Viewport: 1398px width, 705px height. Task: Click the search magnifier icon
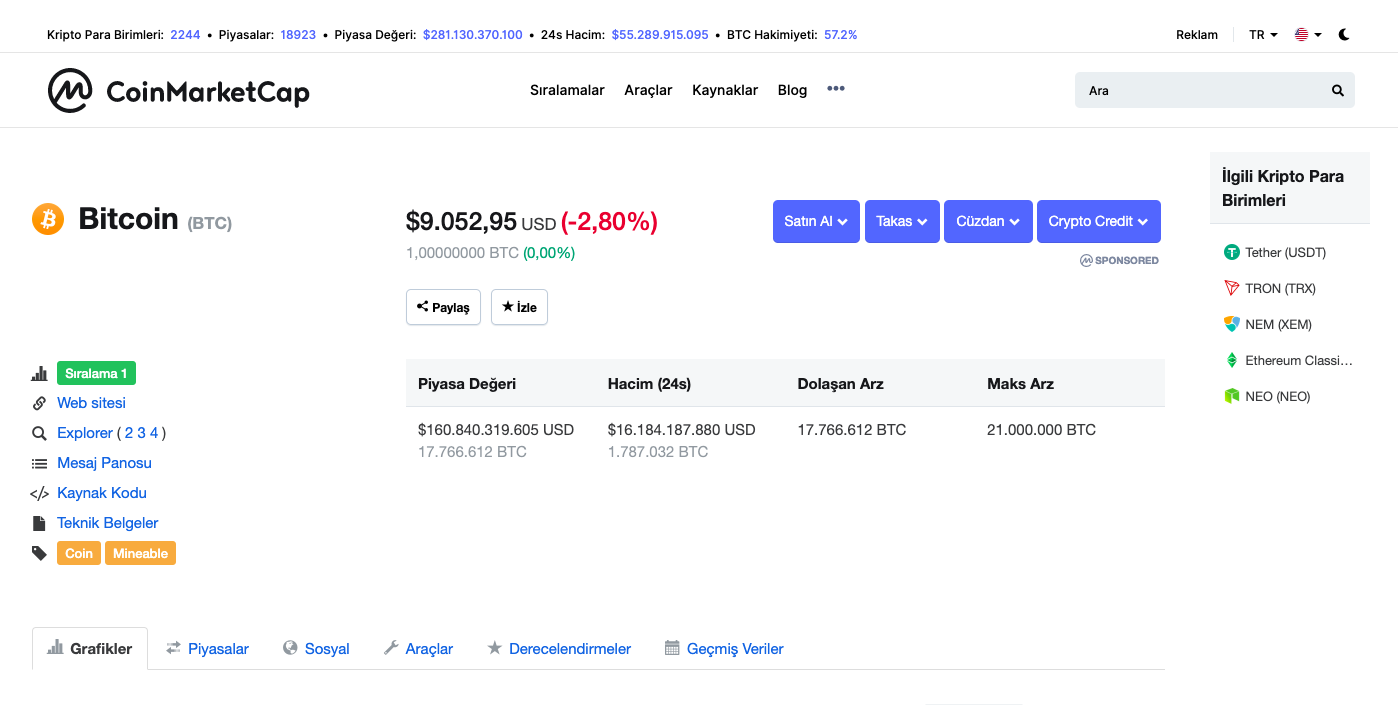pos(1338,90)
